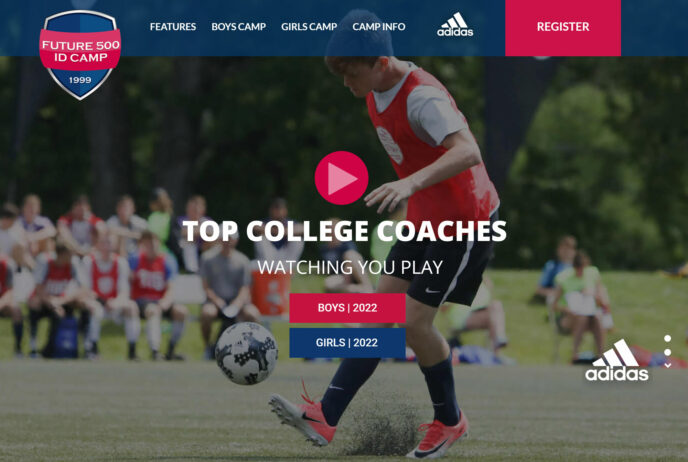
Task: Open the Girls Camp menu item
Action: tap(309, 27)
